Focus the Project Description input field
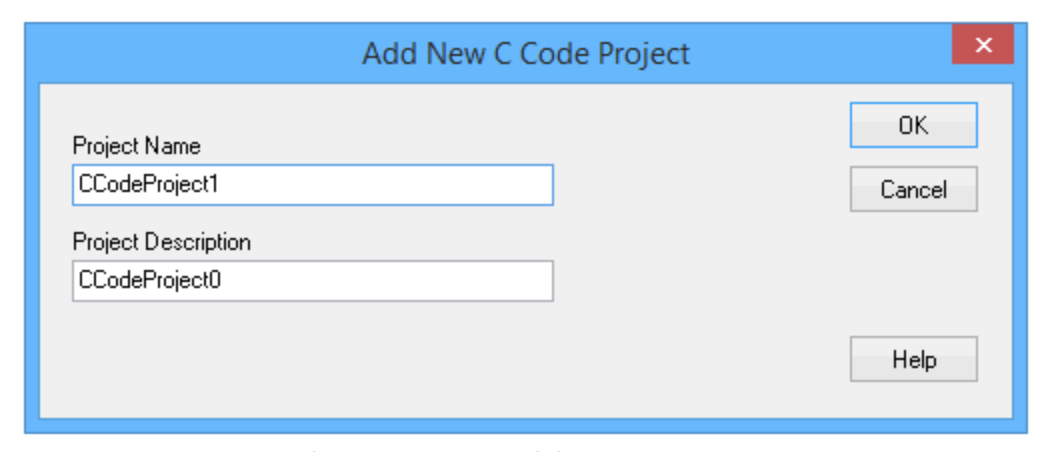Viewport: 1052px width, 452px height. tap(312, 281)
